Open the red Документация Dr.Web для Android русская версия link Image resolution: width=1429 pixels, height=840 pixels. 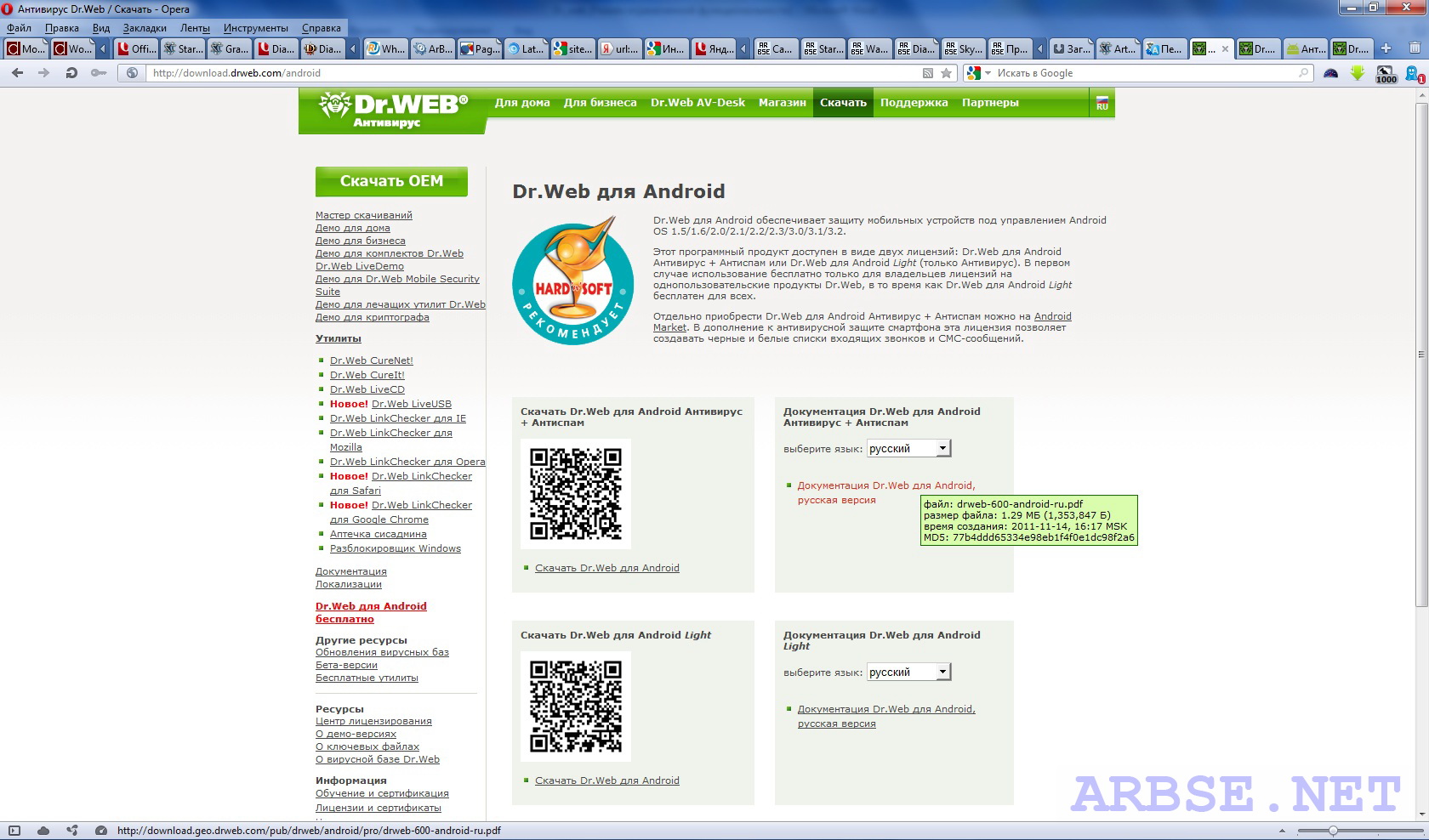(885, 492)
